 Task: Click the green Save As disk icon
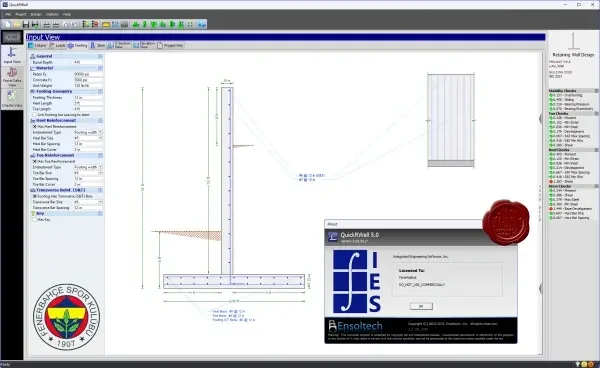[x=35, y=24]
